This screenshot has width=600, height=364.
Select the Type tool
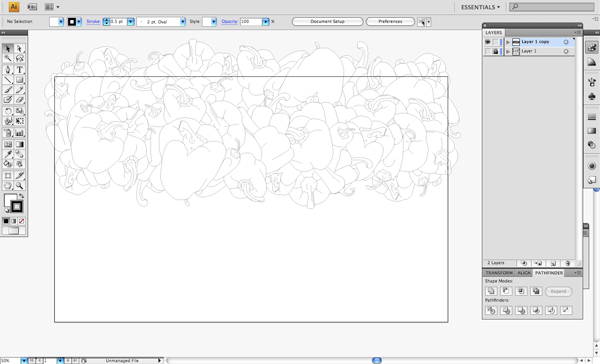[x=20, y=70]
